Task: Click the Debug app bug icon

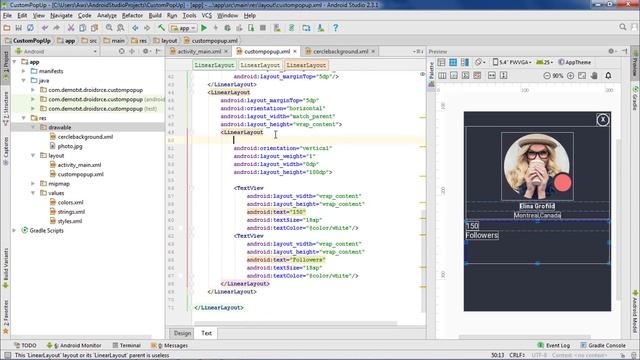Action: pyautogui.click(x=227, y=28)
